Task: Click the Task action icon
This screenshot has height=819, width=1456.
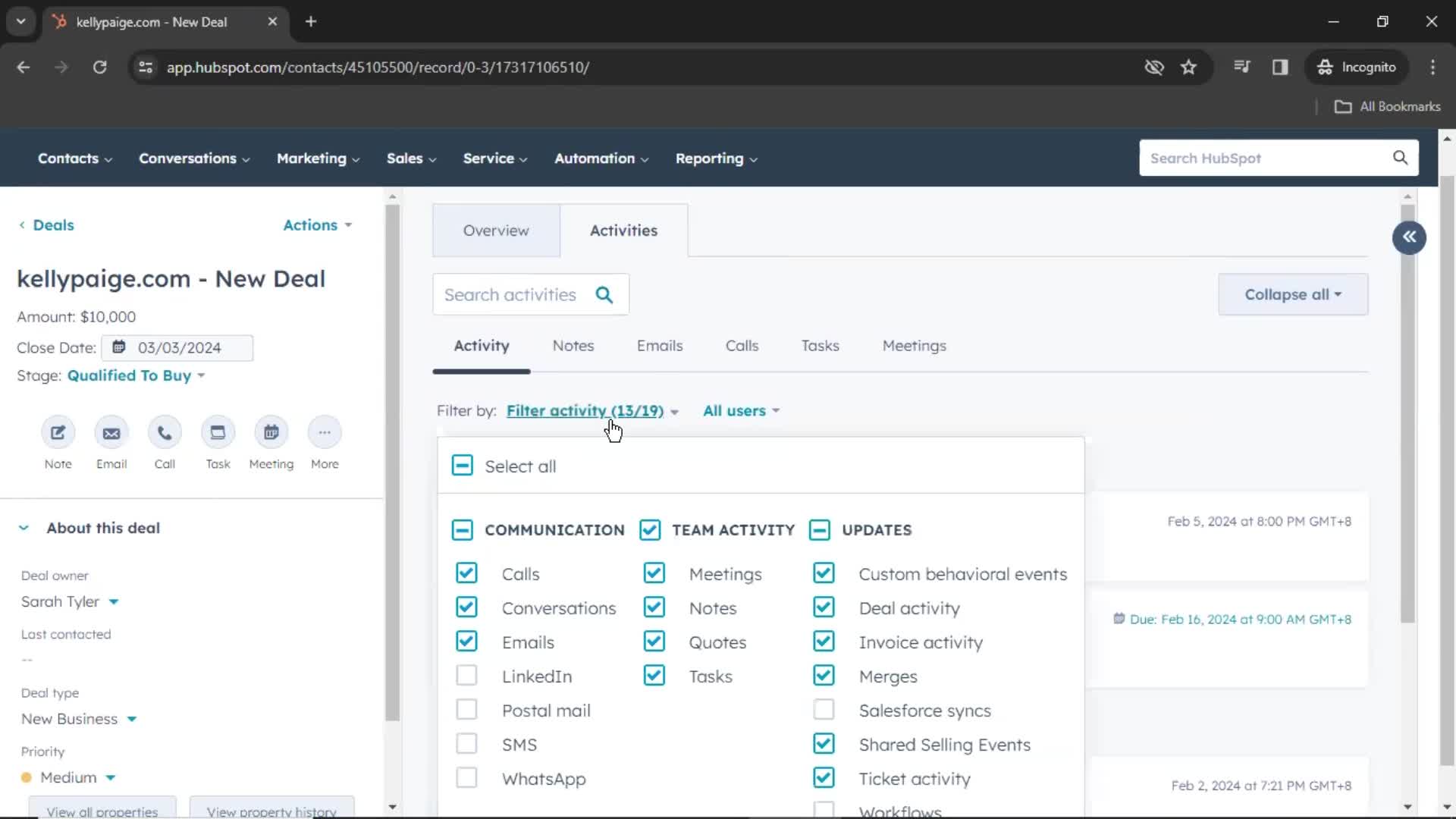Action: (x=218, y=433)
